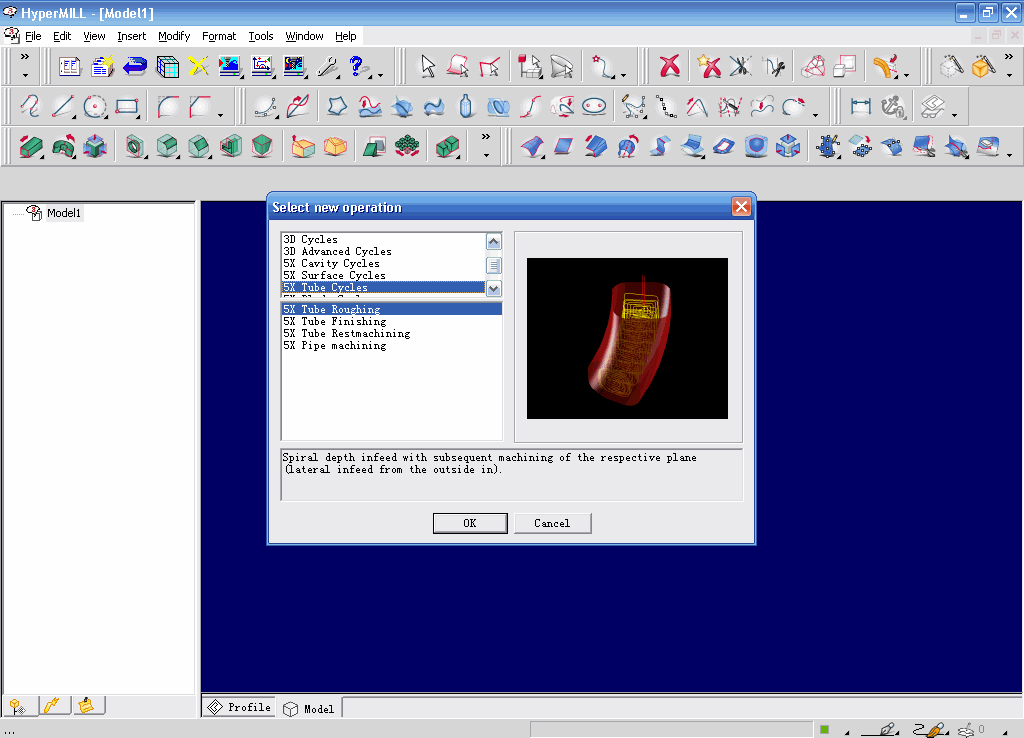Click the dotted point curve tool
This screenshot has width=1024, height=738.
665,106
